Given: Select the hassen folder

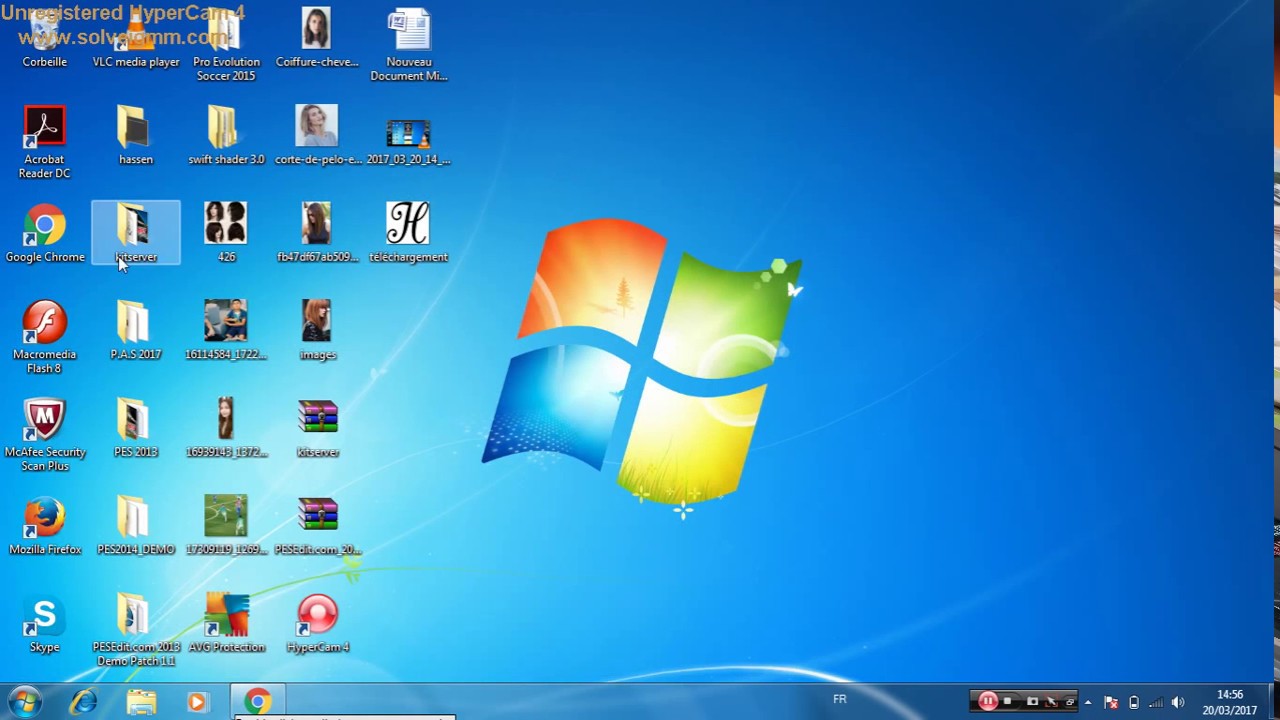Looking at the screenshot, I should (x=135, y=136).
